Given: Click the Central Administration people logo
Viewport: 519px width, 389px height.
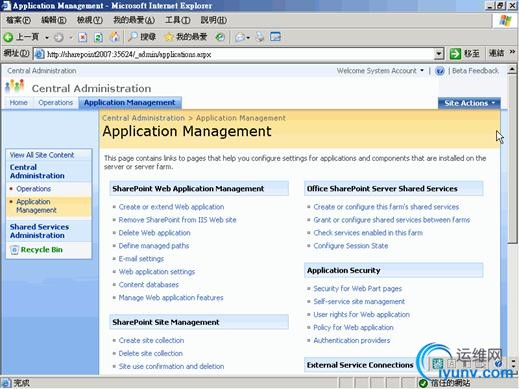Looking at the screenshot, I should [15, 86].
